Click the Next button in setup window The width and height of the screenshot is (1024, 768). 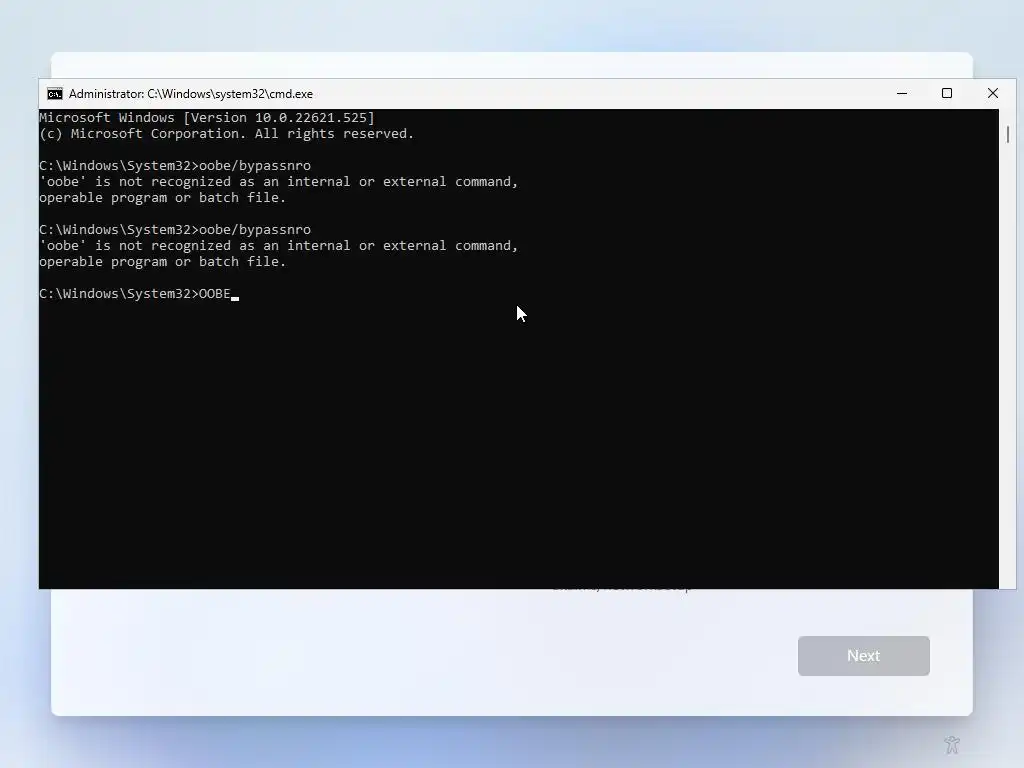point(863,656)
